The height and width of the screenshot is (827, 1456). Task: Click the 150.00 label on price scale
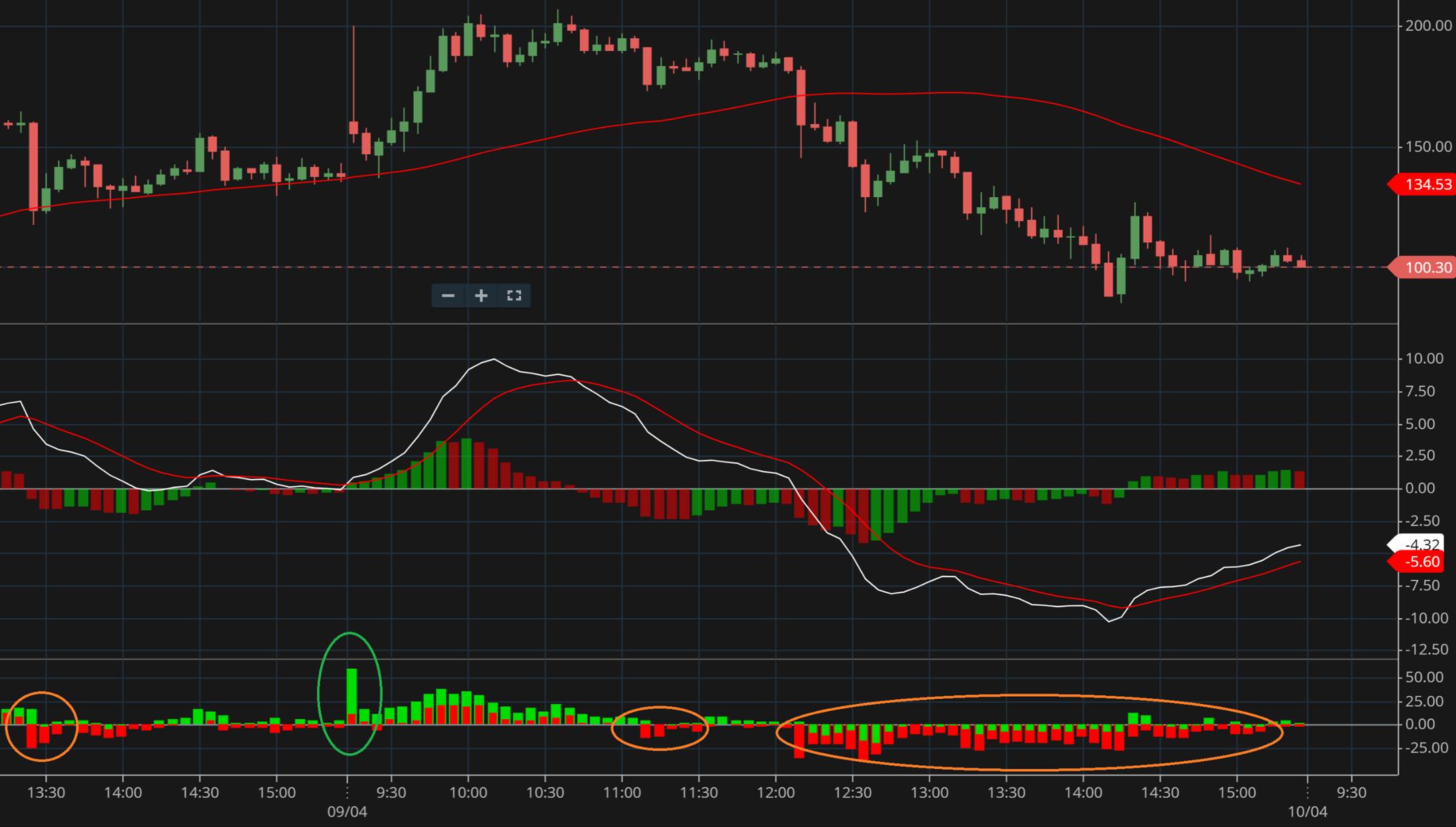(x=1428, y=147)
